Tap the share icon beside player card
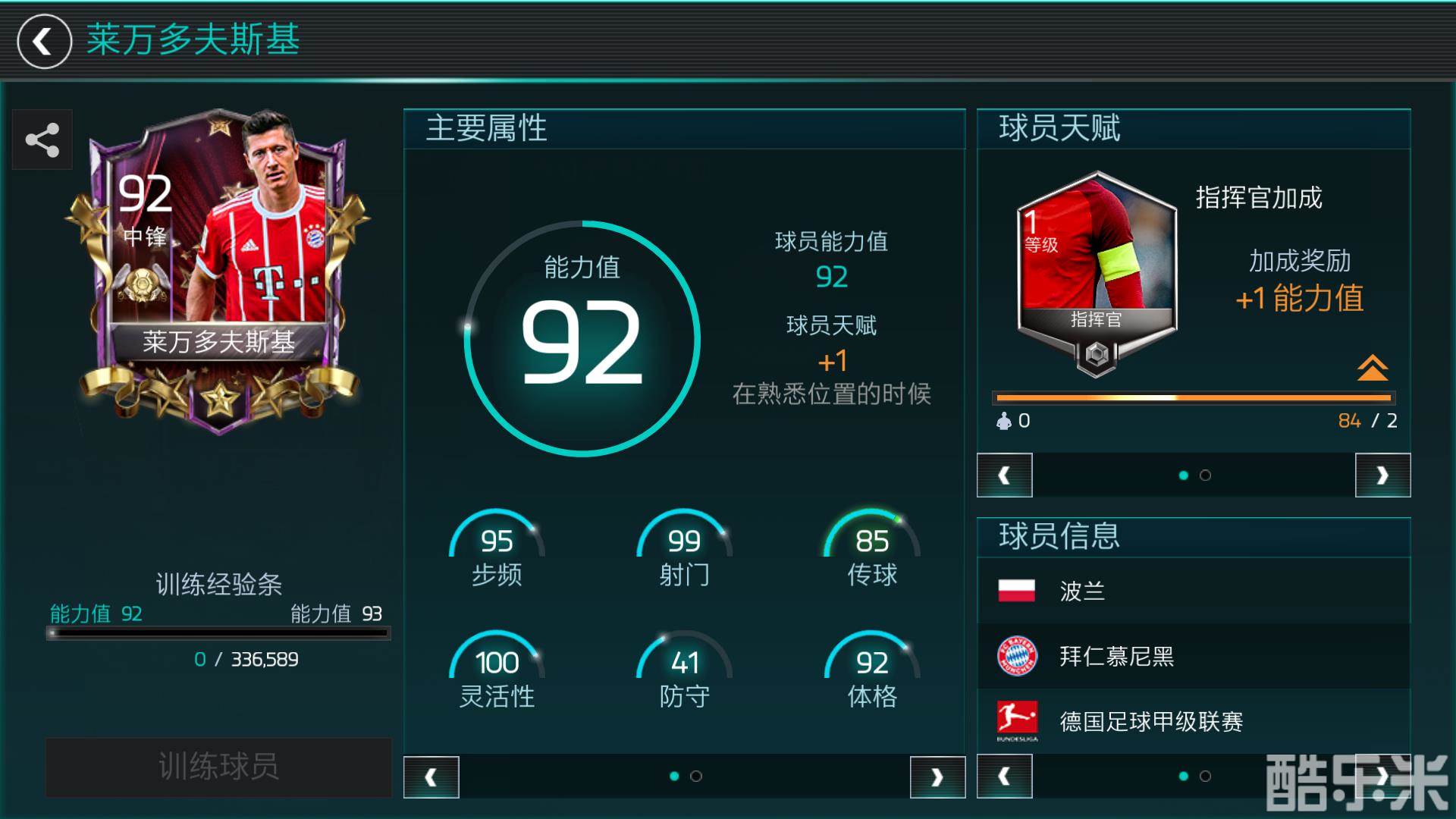 coord(42,140)
